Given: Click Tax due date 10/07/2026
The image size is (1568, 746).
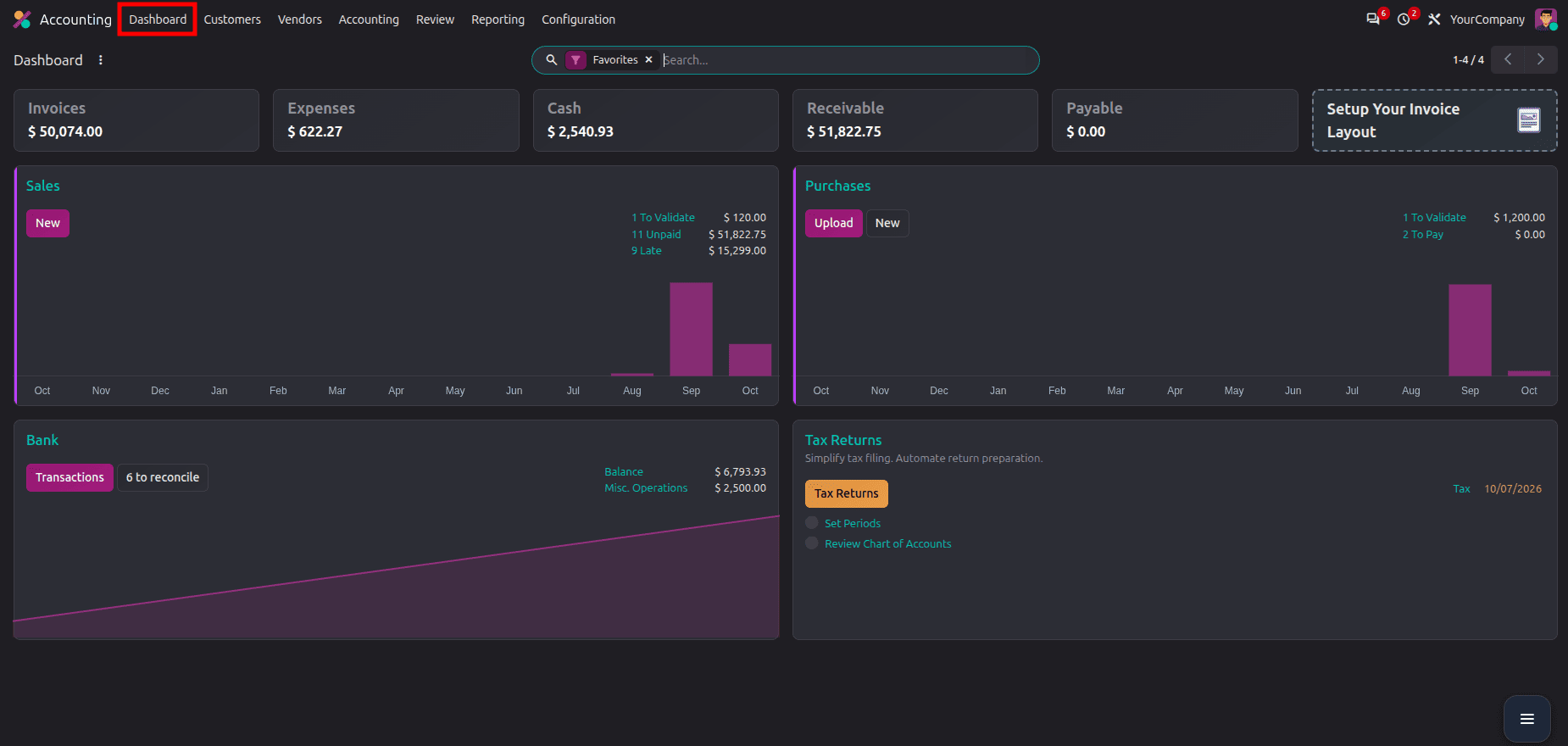Looking at the screenshot, I should pyautogui.click(x=1513, y=489).
